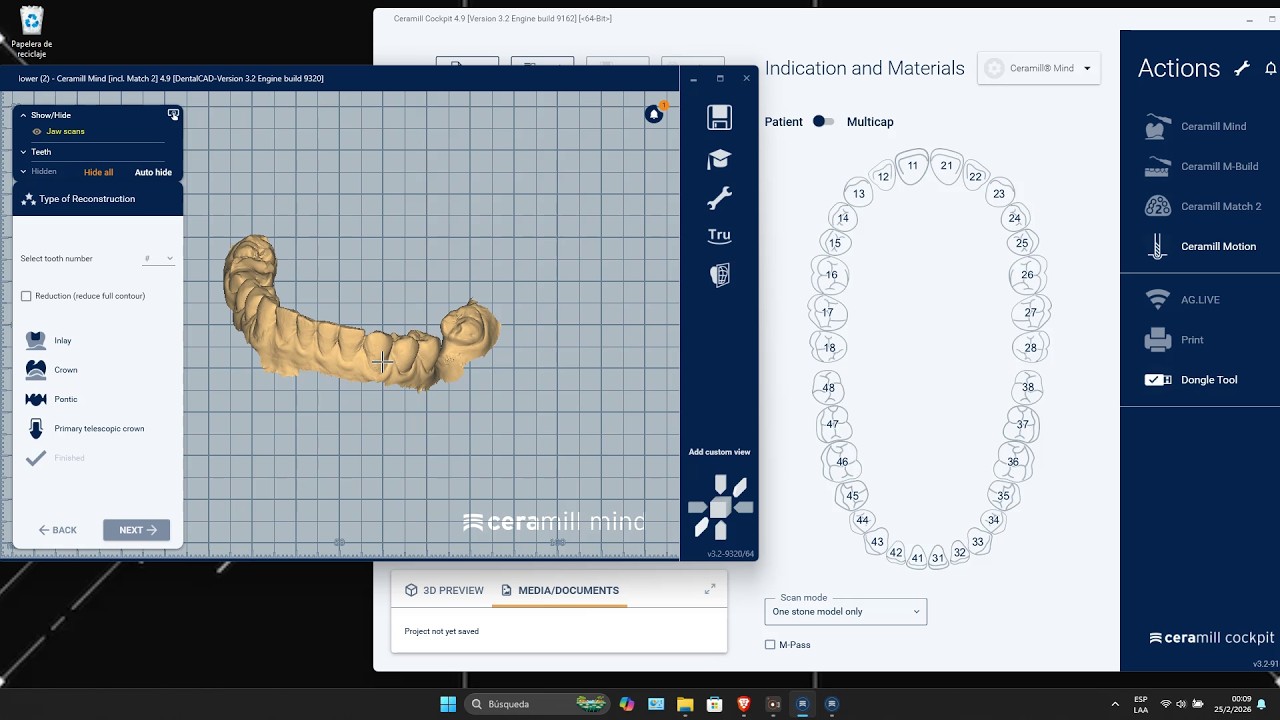Open Copilot from the taskbar
The image size is (1280, 720).
tap(627, 704)
